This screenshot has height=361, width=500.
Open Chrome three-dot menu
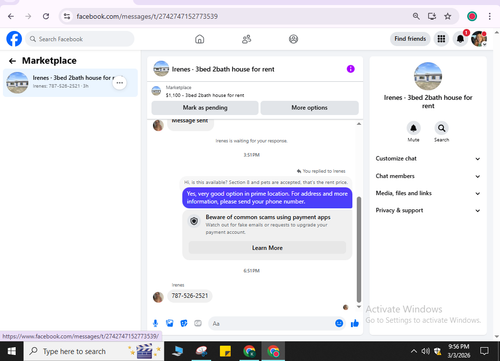pos(489,16)
